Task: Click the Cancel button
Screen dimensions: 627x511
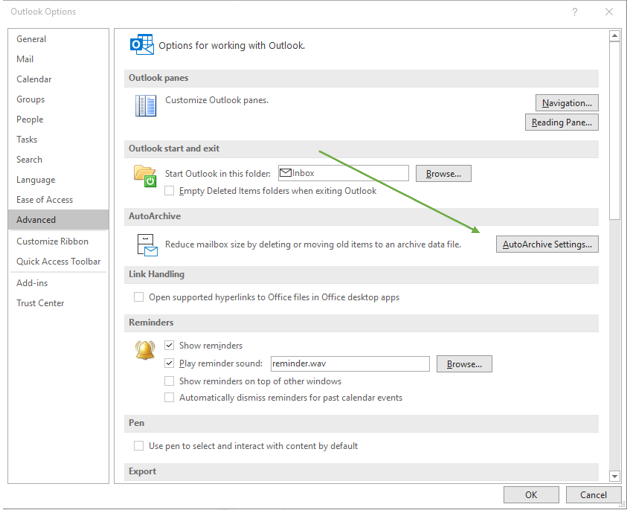Action: [593, 495]
